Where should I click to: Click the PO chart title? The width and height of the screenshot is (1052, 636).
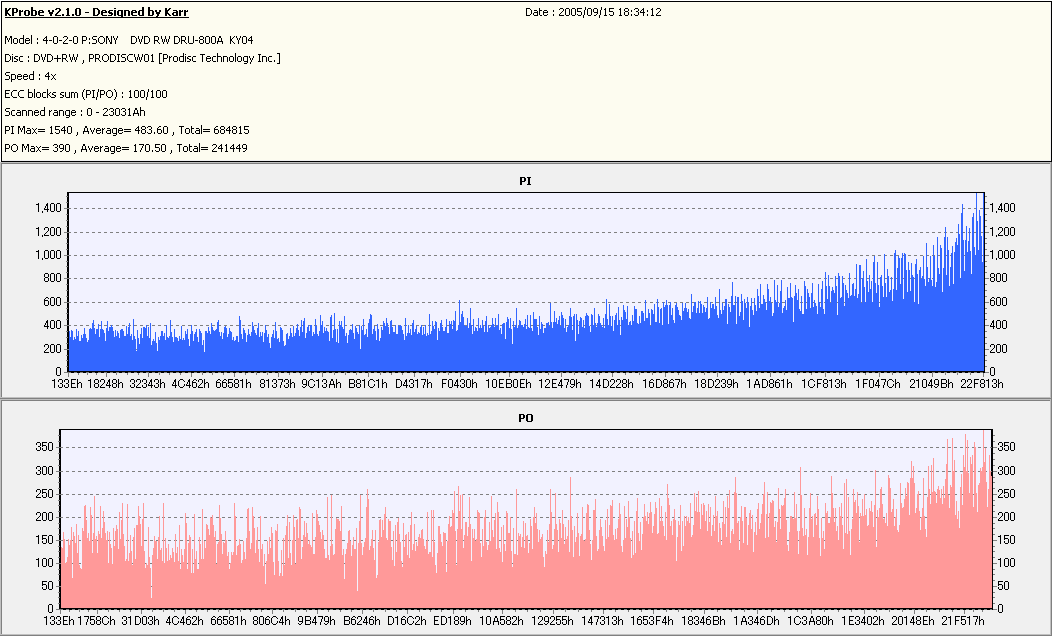pos(525,418)
